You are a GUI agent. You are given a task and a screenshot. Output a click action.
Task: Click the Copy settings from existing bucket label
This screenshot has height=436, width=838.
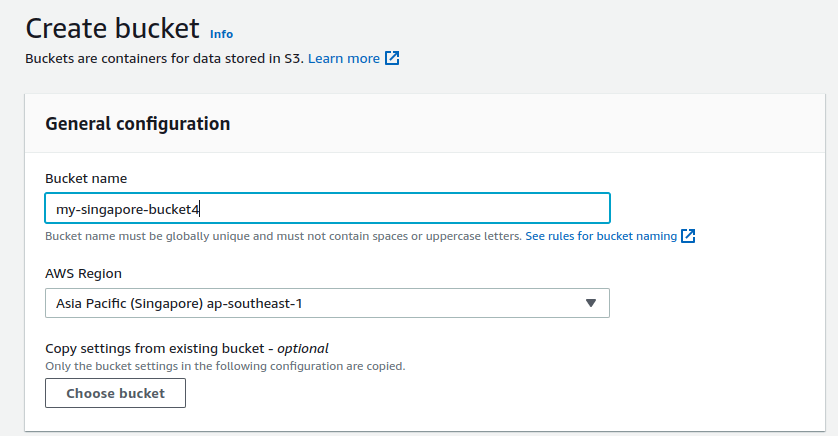(x=157, y=349)
